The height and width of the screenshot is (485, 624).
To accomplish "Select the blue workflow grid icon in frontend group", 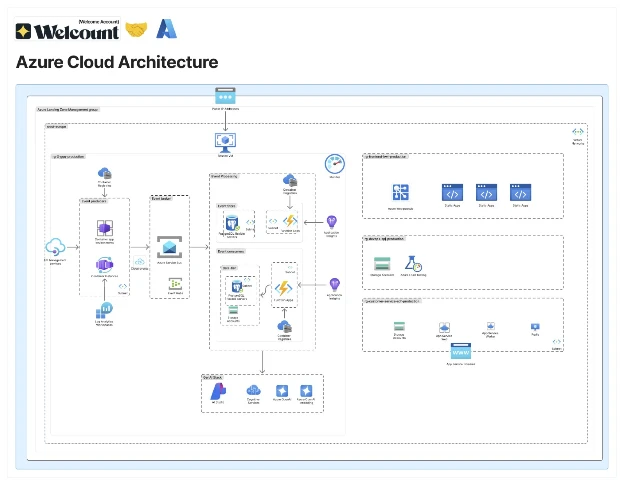I will click(400, 193).
